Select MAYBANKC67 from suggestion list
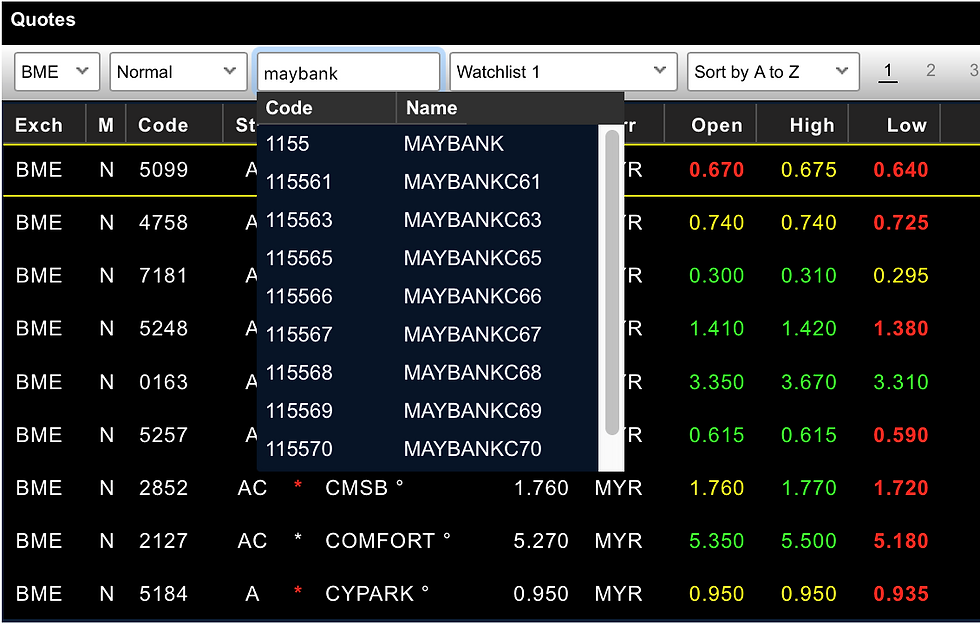 pos(428,335)
